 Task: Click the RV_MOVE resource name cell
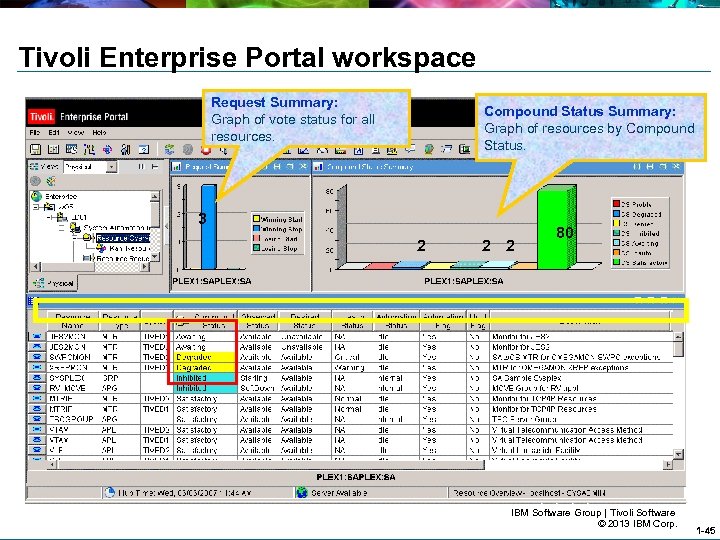pyautogui.click(x=73, y=388)
